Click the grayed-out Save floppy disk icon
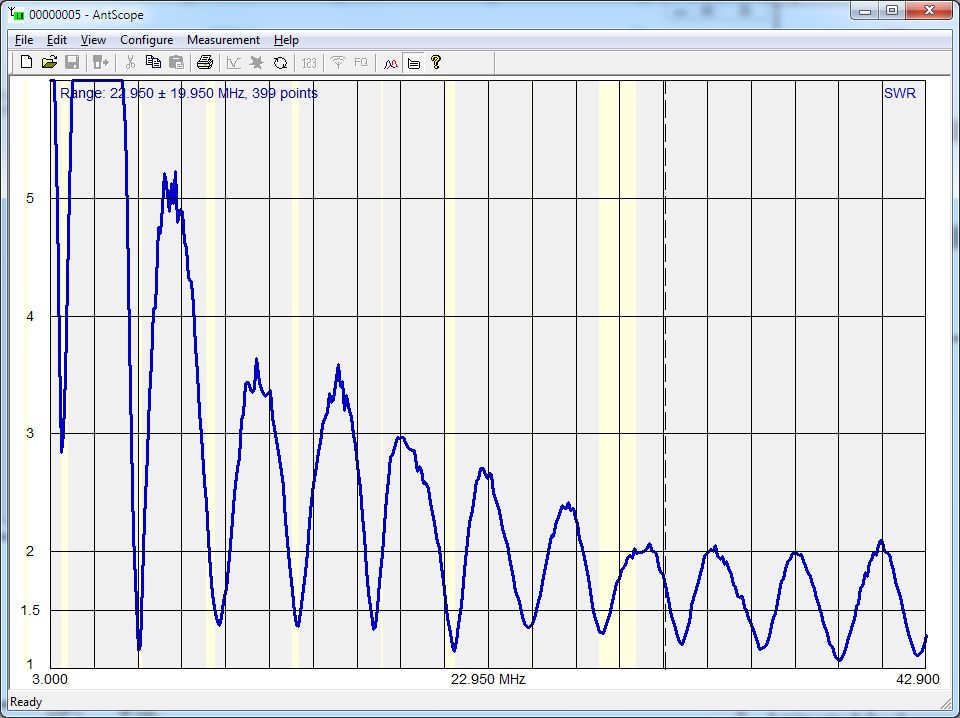 click(x=72, y=63)
